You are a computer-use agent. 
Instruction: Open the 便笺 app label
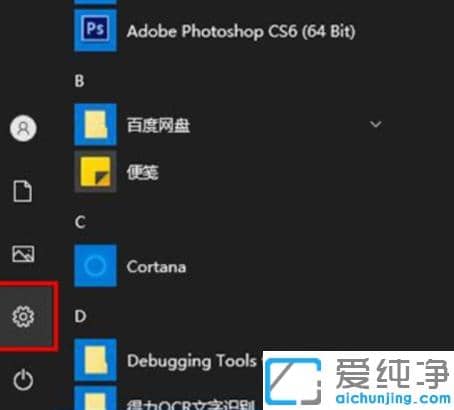142,172
